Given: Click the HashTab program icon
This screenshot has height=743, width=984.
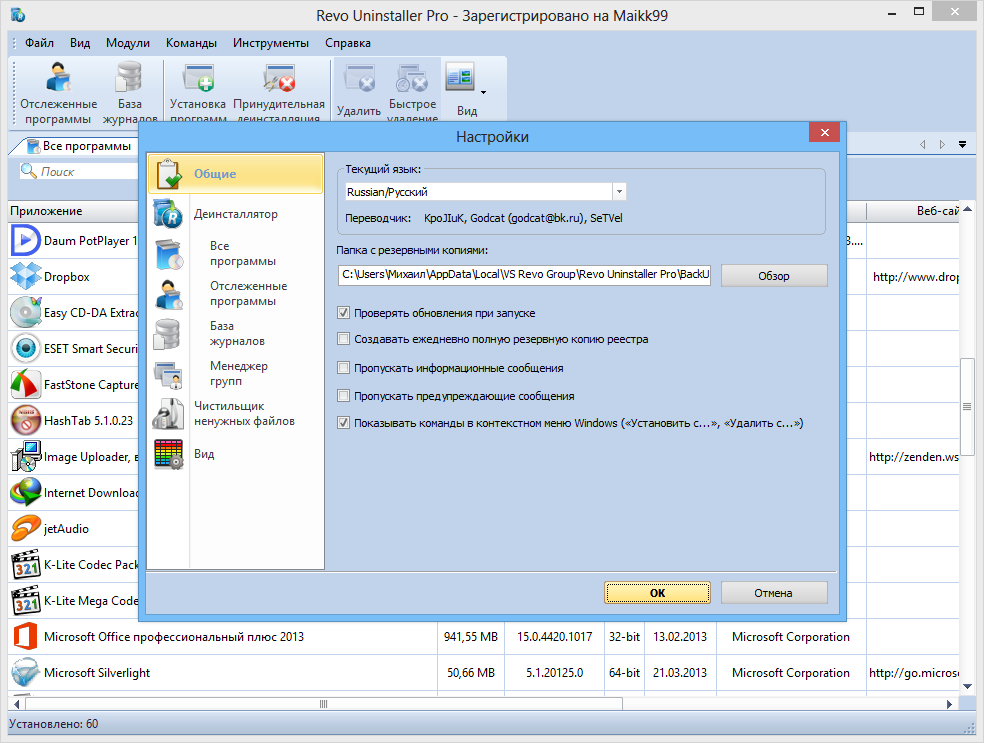Looking at the screenshot, I should click(x=26, y=420).
